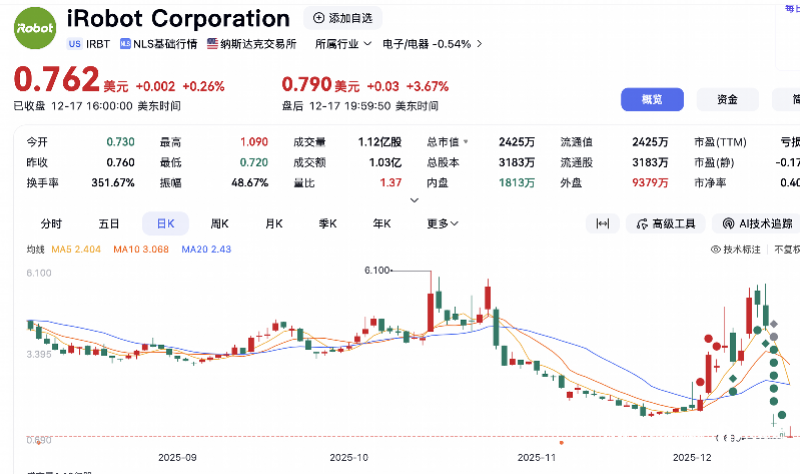The width and height of the screenshot is (800, 474).
Task: Switch to the 资金 tab
Action: tap(727, 99)
